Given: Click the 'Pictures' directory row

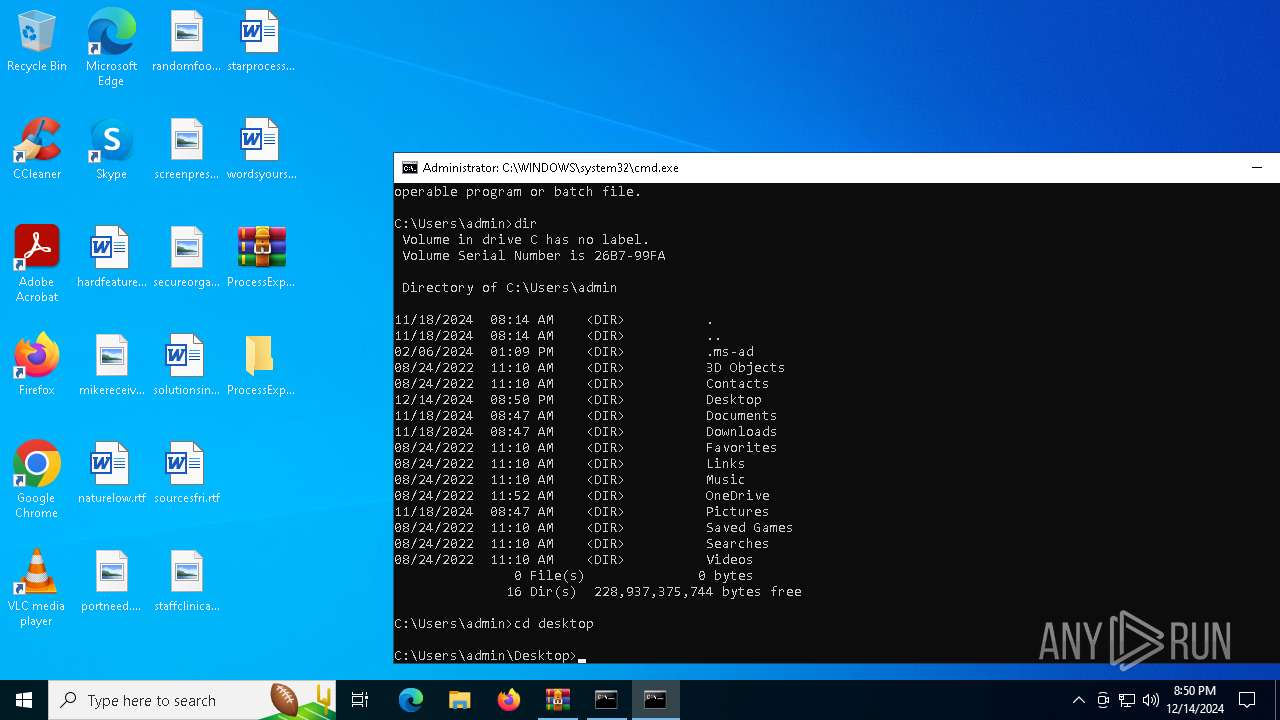Looking at the screenshot, I should [582, 512].
